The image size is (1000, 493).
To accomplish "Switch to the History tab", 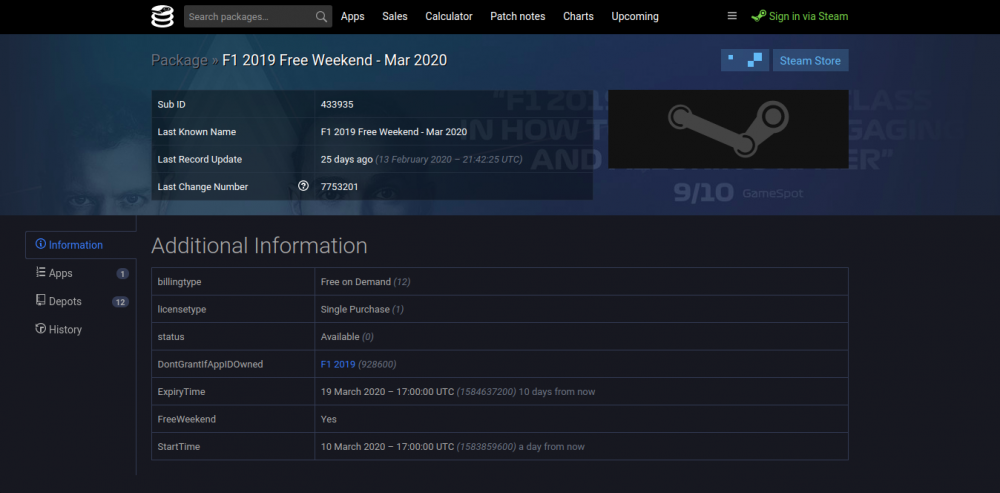I will (65, 330).
